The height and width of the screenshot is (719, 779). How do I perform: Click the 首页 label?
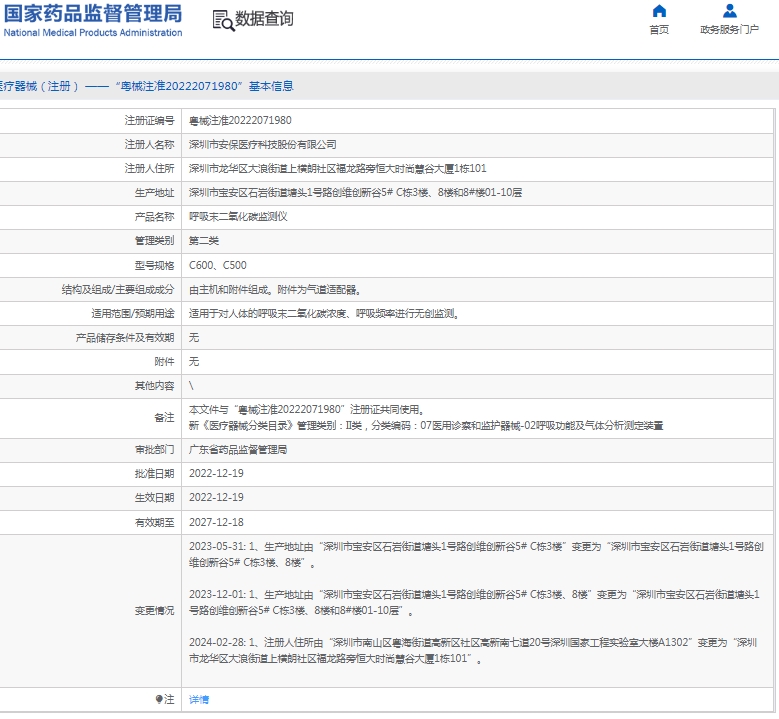pyautogui.click(x=659, y=30)
